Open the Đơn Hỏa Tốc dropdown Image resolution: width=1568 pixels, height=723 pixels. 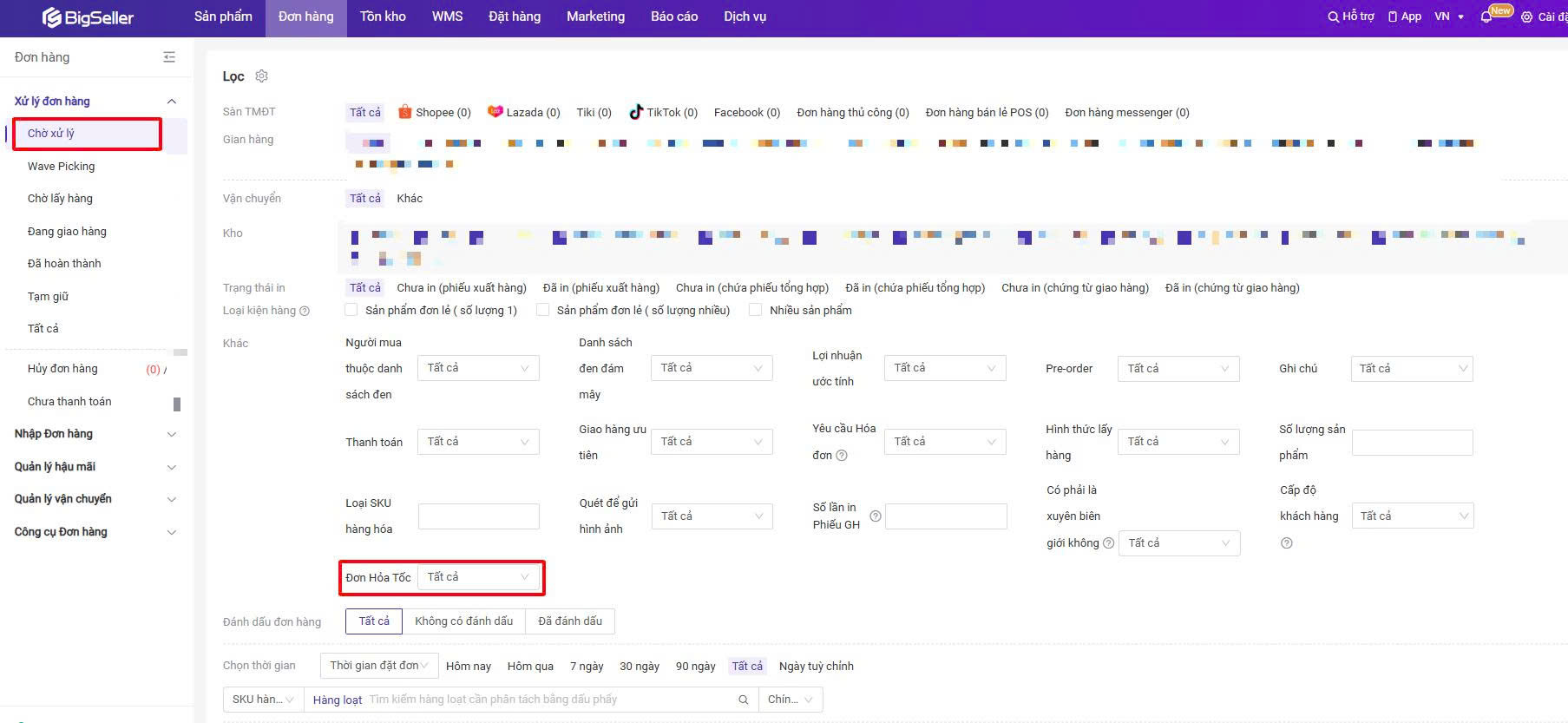click(478, 577)
